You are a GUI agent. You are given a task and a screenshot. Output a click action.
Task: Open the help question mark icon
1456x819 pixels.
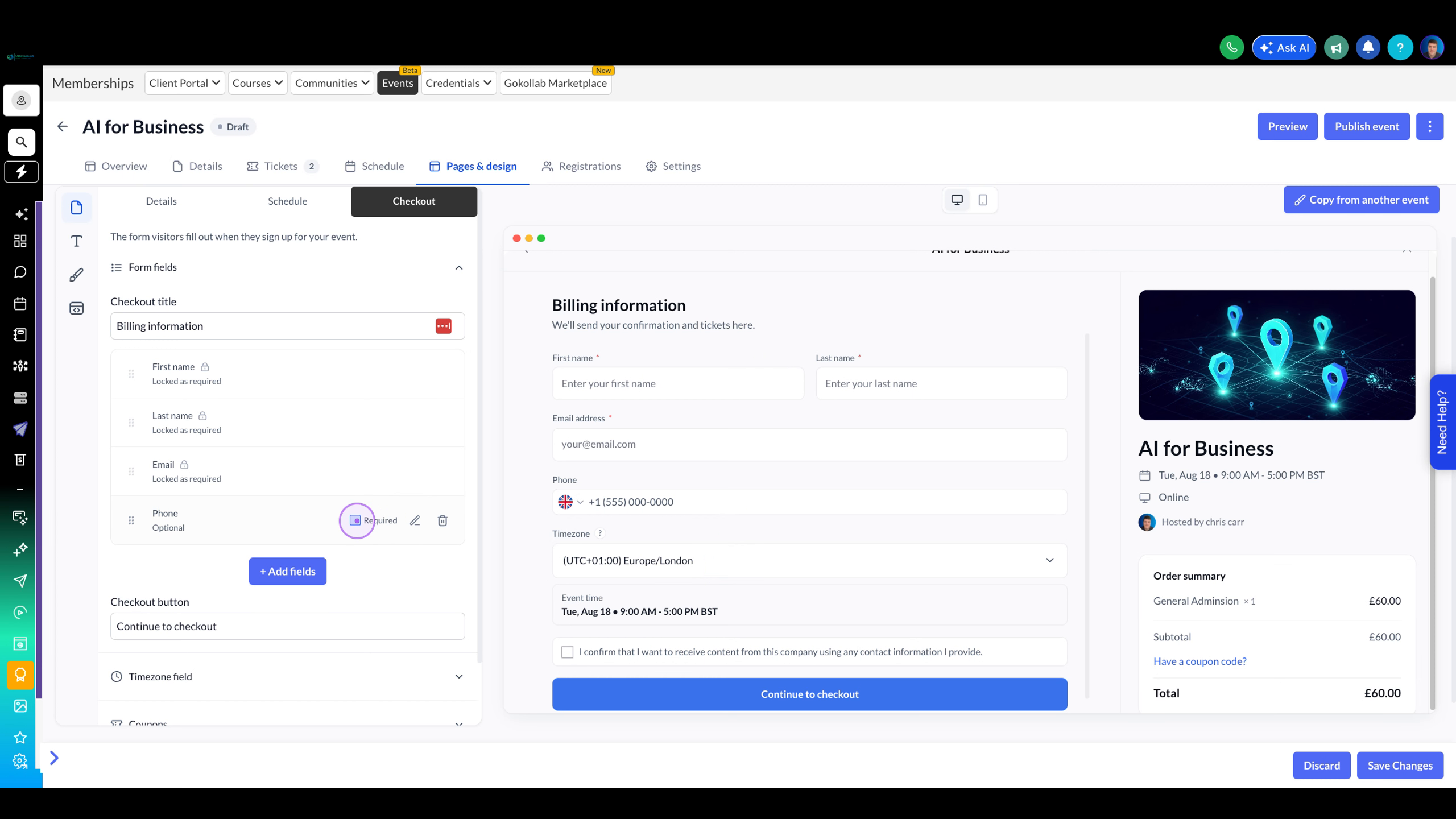pyautogui.click(x=1400, y=48)
